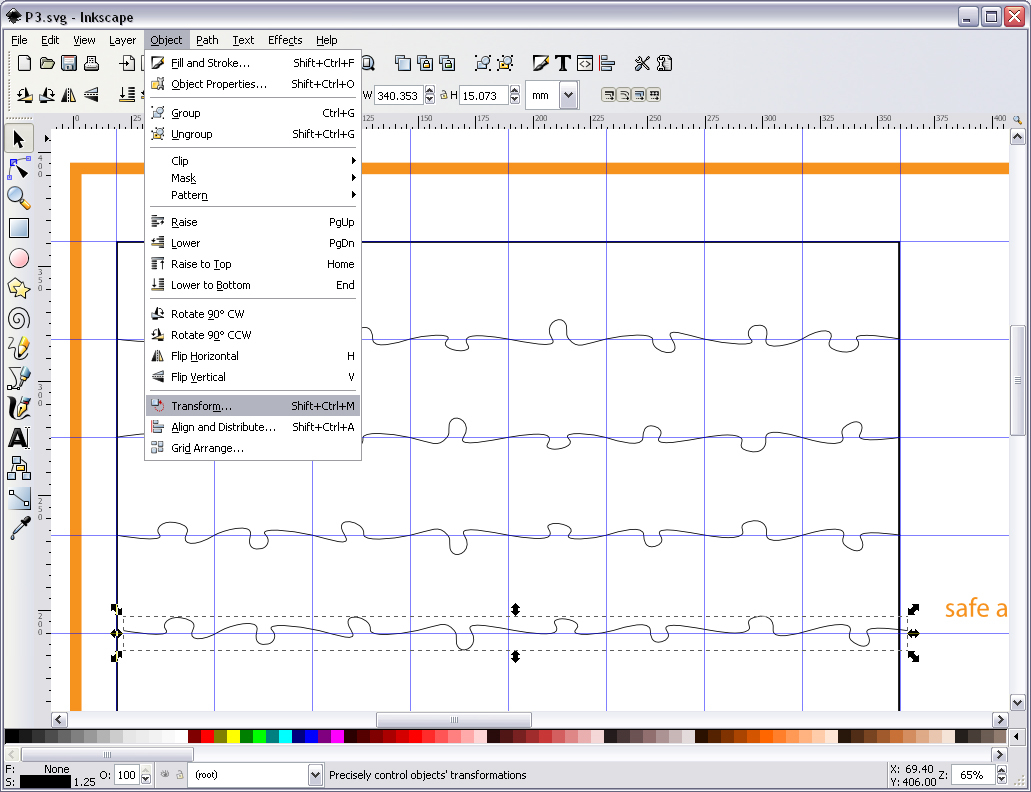Select the Star polygon tool

[x=19, y=289]
